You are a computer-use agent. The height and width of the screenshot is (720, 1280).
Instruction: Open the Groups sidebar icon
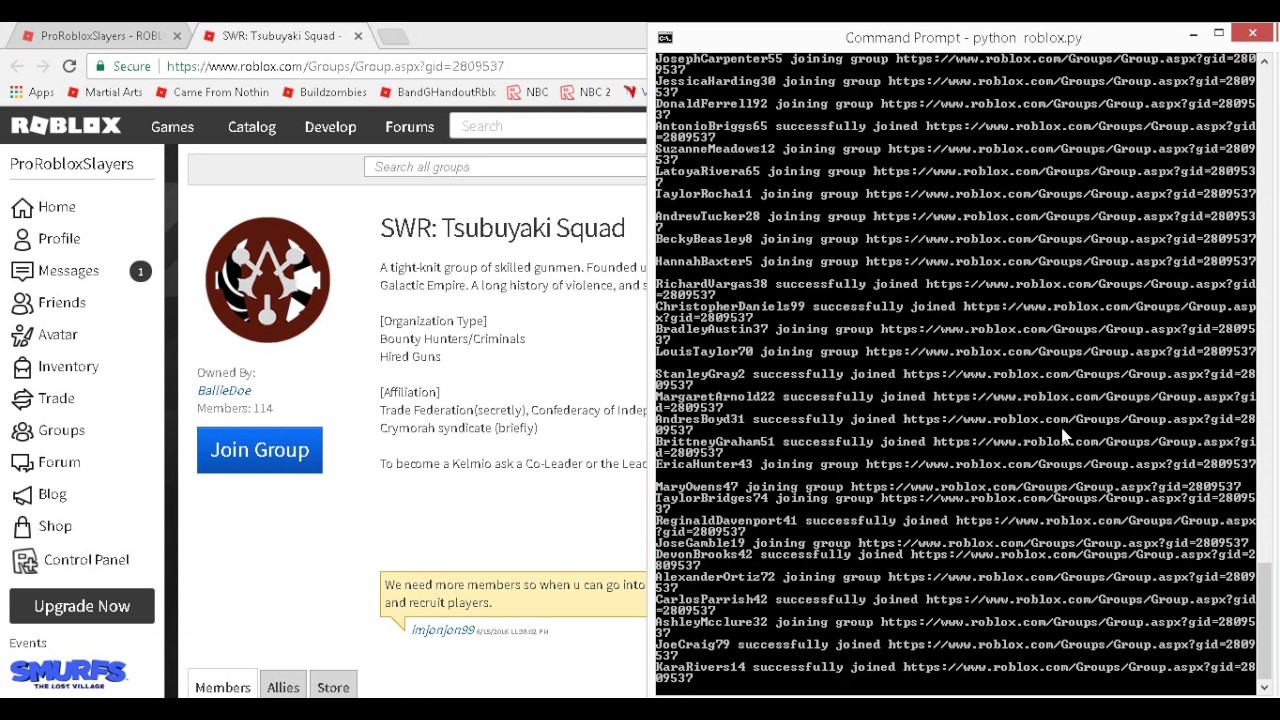(x=22, y=430)
